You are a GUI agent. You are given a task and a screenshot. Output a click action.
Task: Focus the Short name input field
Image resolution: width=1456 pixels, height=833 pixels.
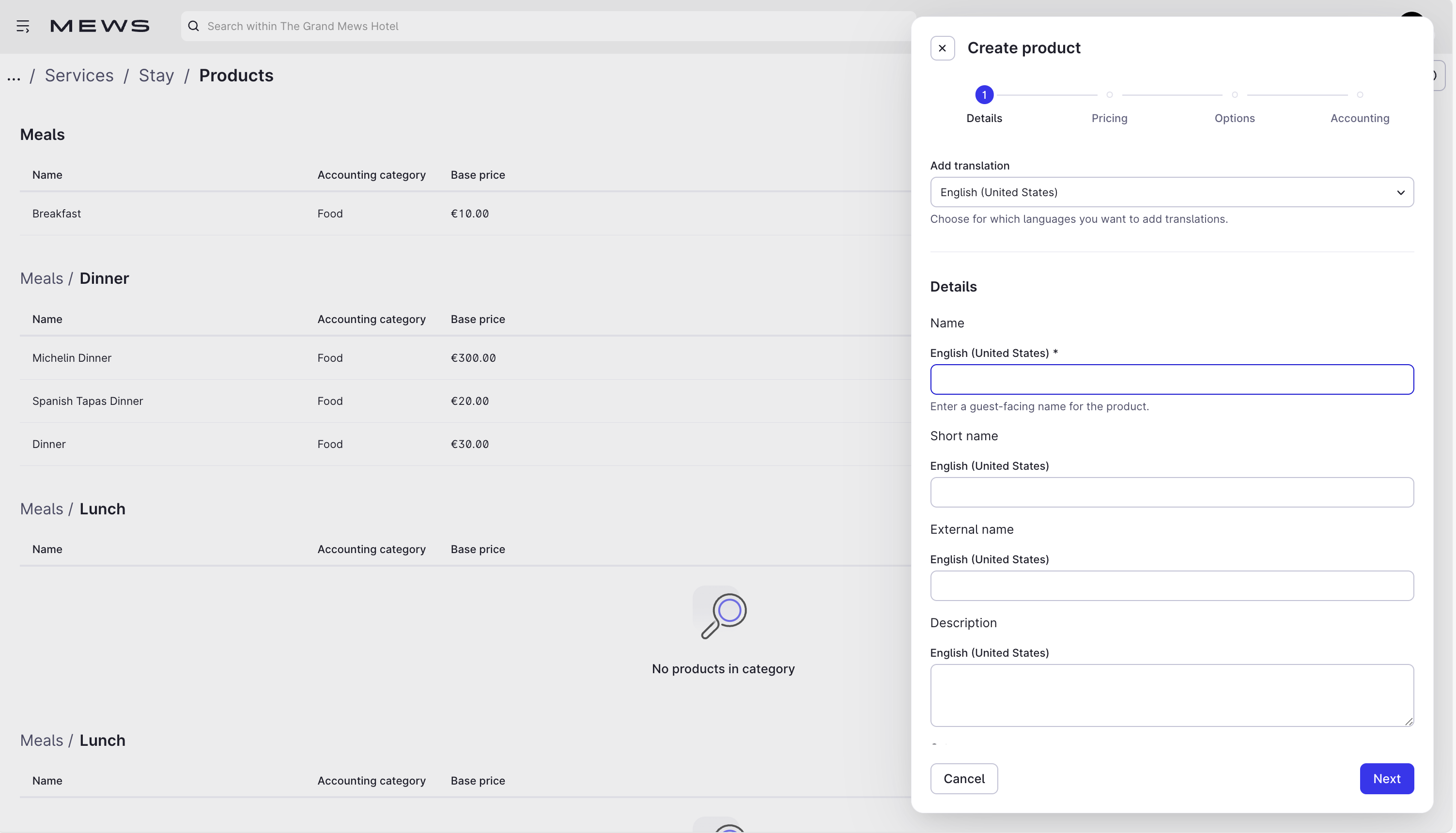(1172, 492)
